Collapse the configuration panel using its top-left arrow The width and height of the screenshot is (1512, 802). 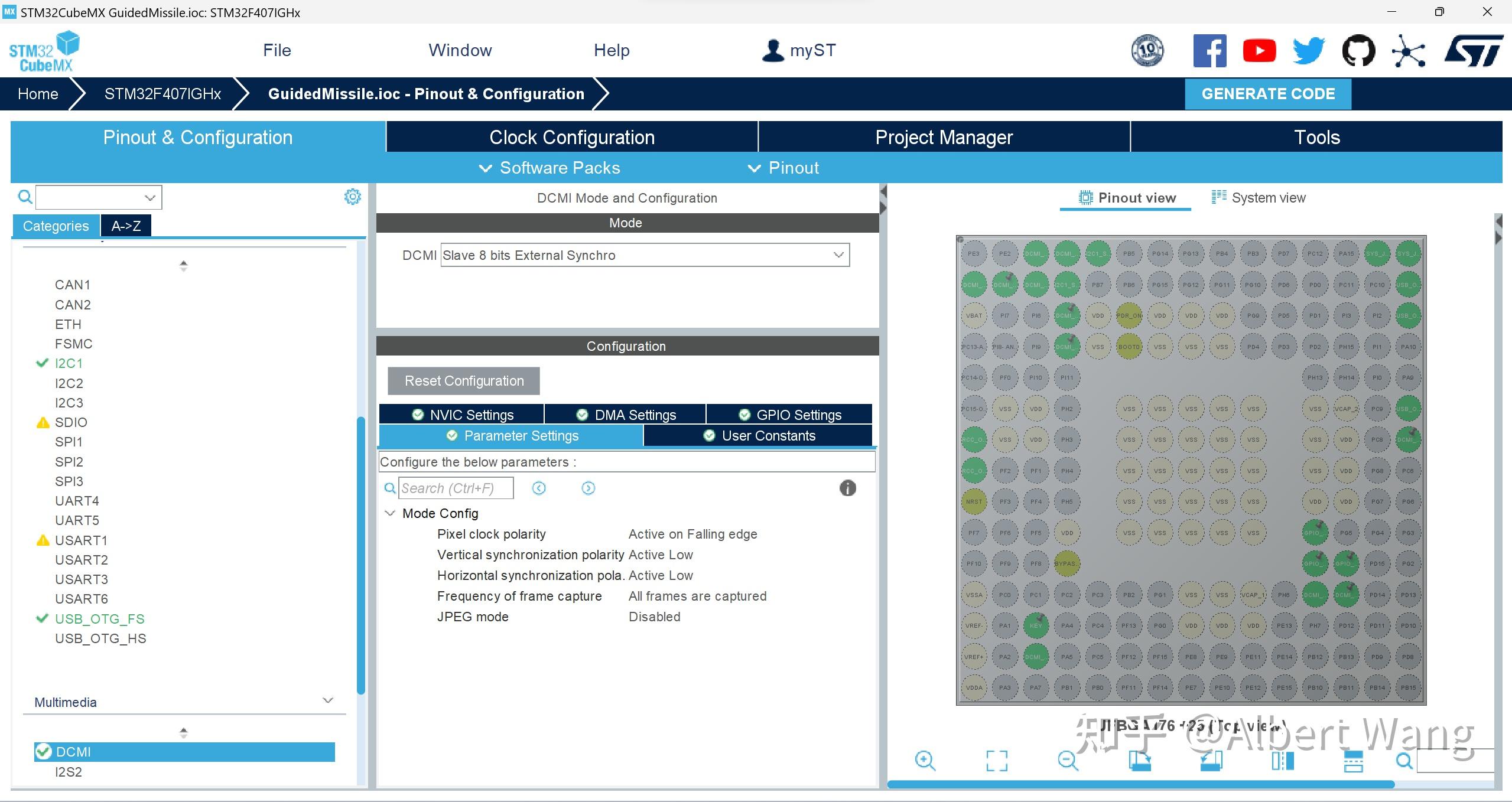tap(883, 191)
